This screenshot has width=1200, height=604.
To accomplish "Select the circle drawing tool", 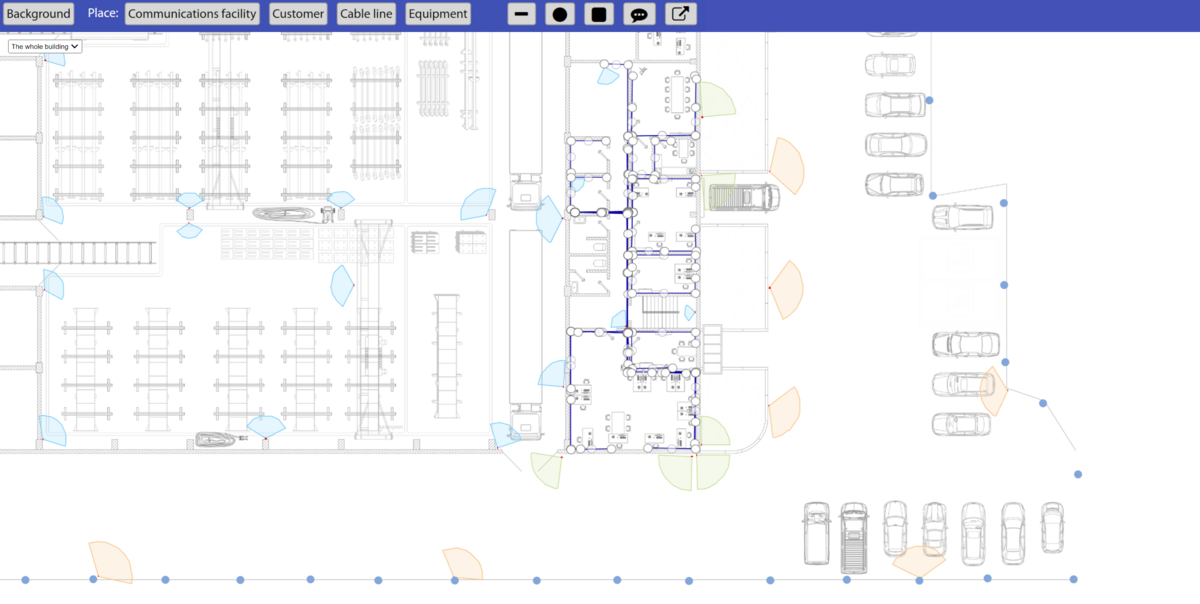I will pyautogui.click(x=560, y=13).
